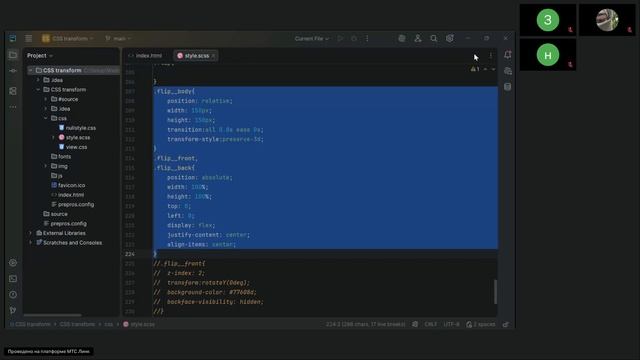The height and width of the screenshot is (360, 640).
Task: Expand External Libraries node
Action: (x=31, y=233)
